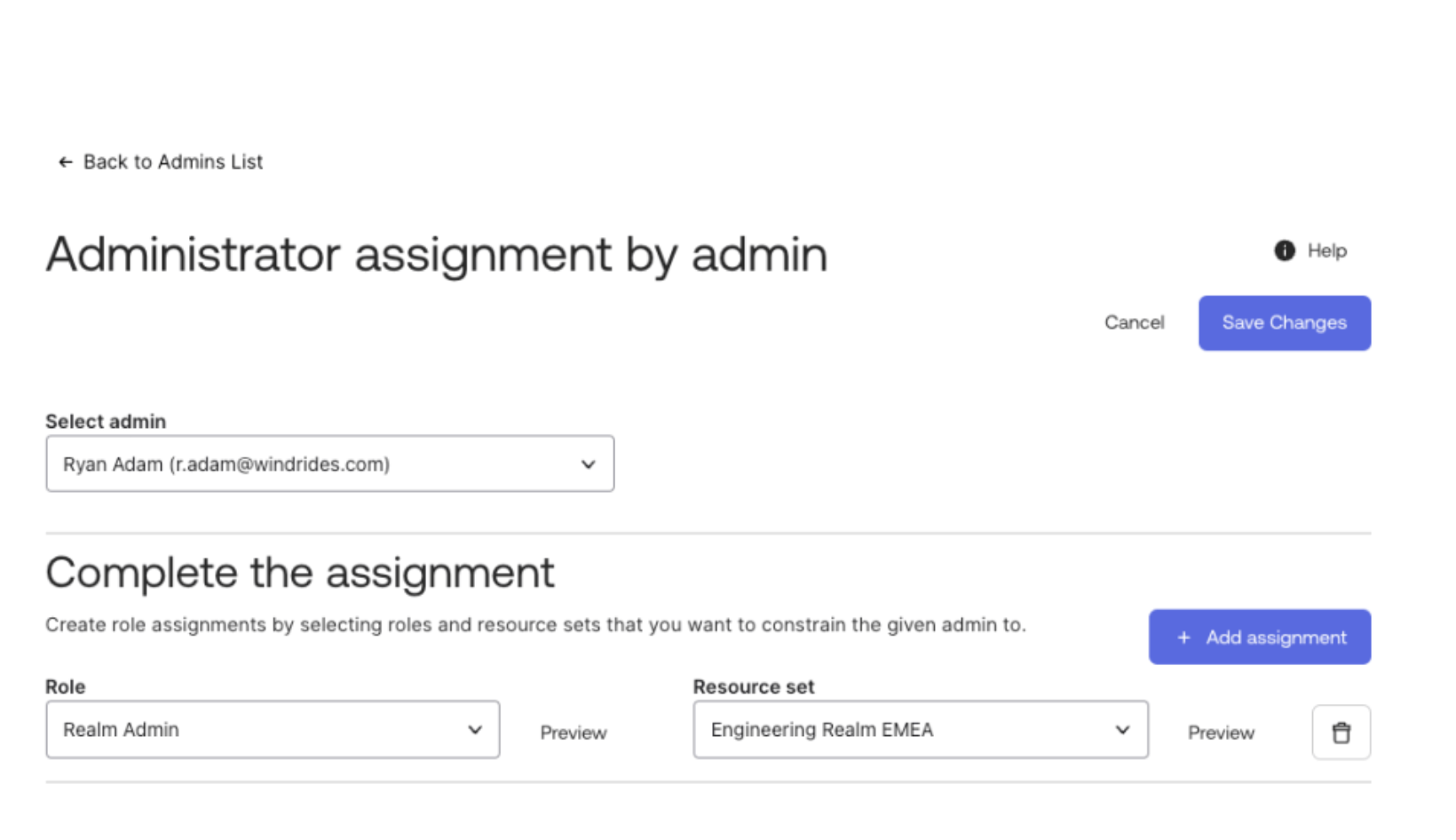Screen dimensions: 1456x840
Task: Click the Cancel button
Action: [1134, 322]
